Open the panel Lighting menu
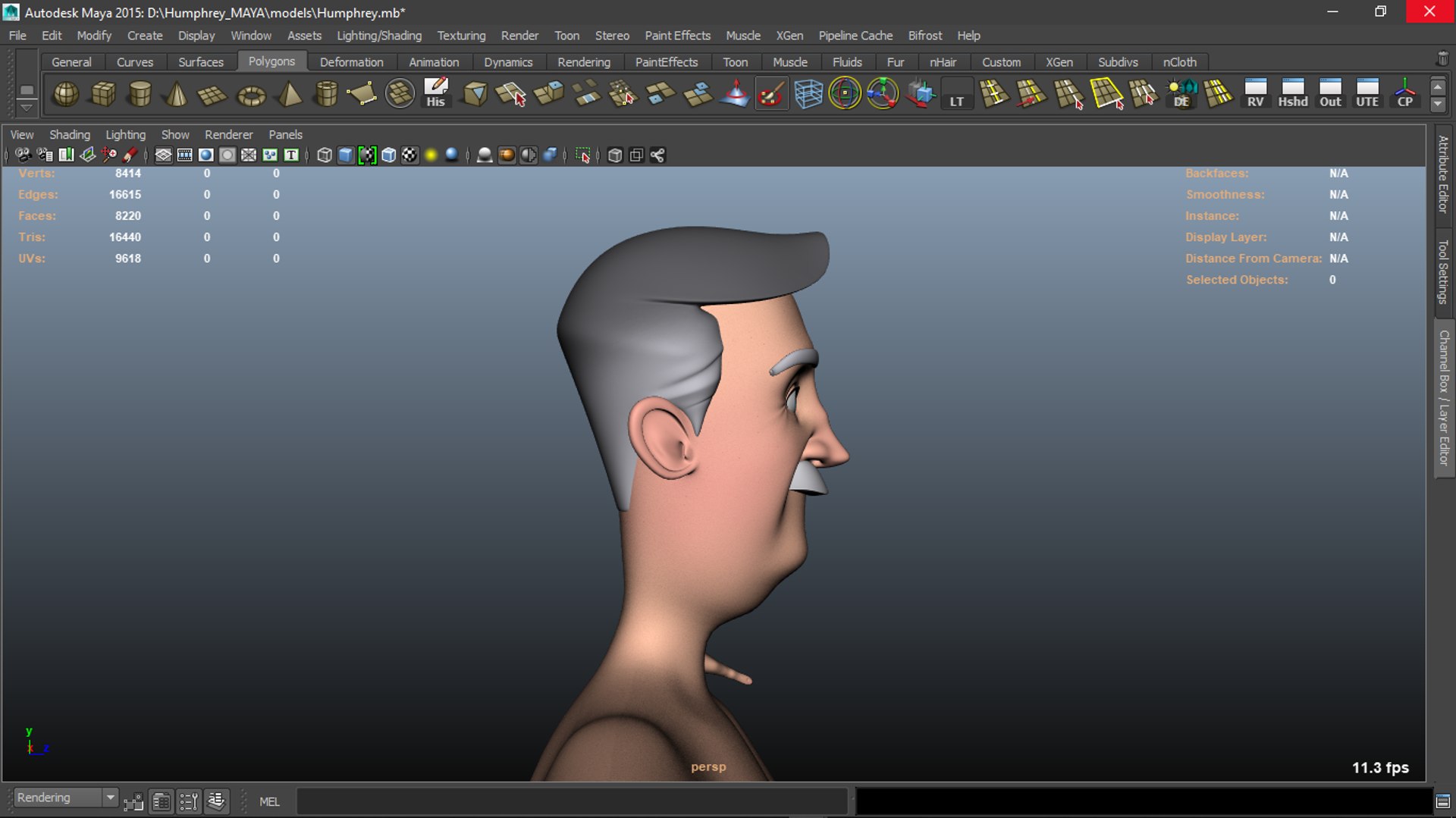The image size is (1456, 818). (x=125, y=134)
